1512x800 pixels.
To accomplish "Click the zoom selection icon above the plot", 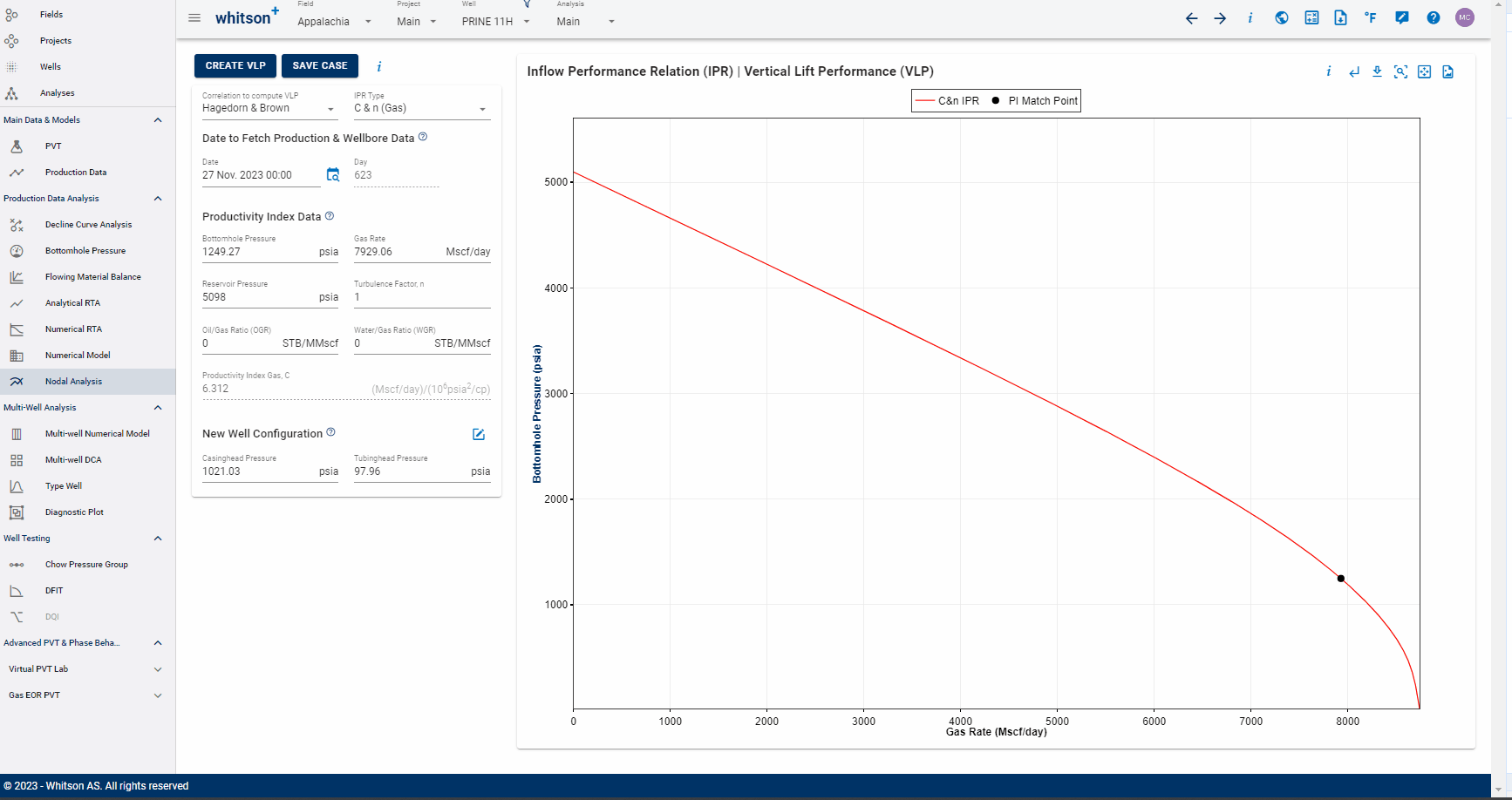I will 1400,71.
